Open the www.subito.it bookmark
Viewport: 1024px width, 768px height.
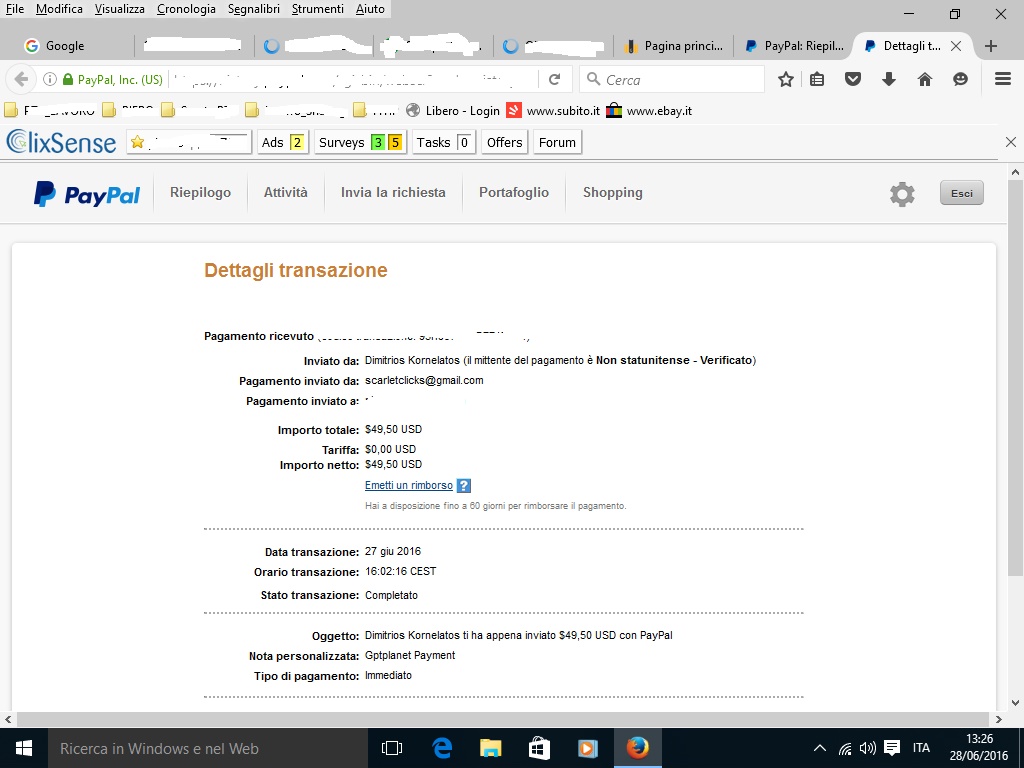click(553, 111)
